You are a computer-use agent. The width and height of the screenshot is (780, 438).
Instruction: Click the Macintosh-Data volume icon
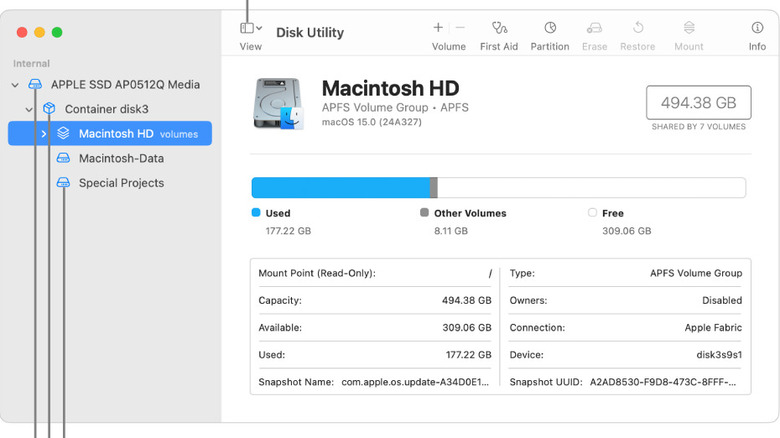click(63, 158)
